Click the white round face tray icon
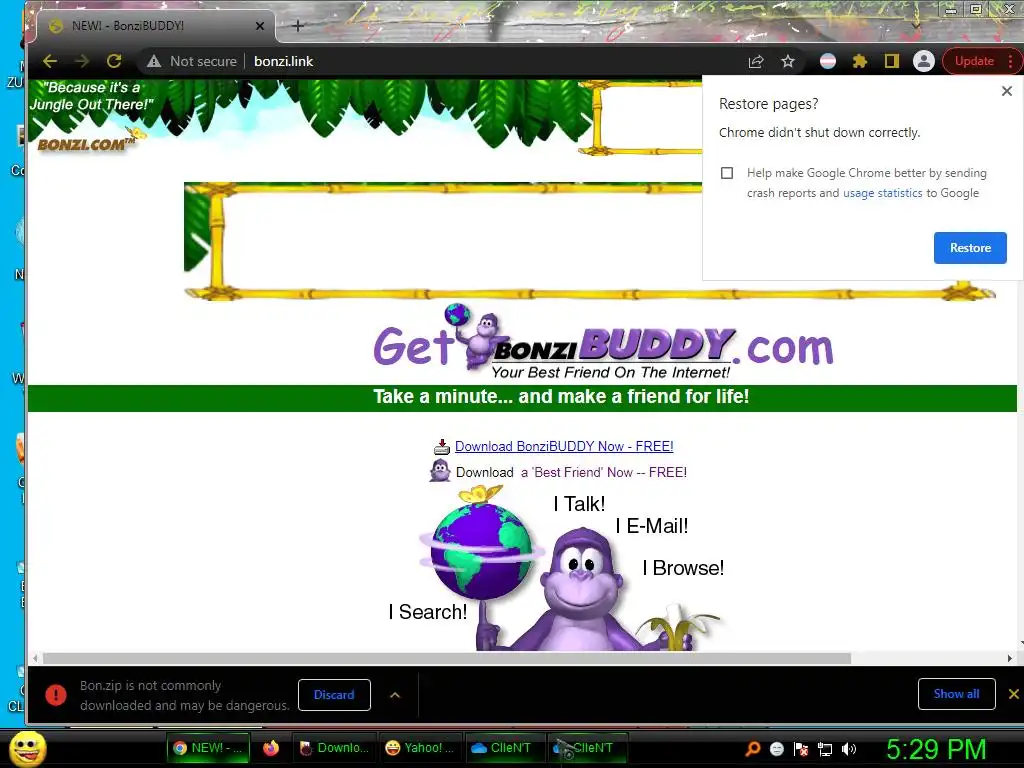The height and width of the screenshot is (768, 1024). click(x=777, y=749)
